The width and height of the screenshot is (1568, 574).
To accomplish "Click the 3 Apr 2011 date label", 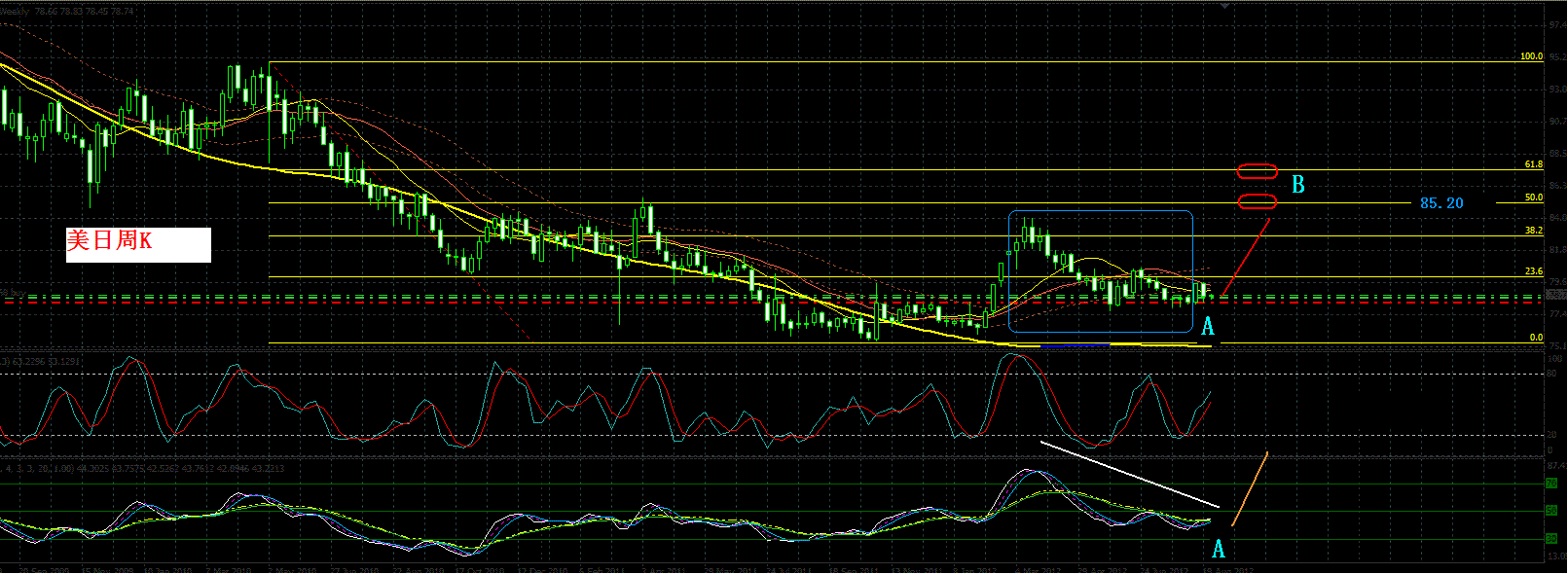I will coord(662,570).
